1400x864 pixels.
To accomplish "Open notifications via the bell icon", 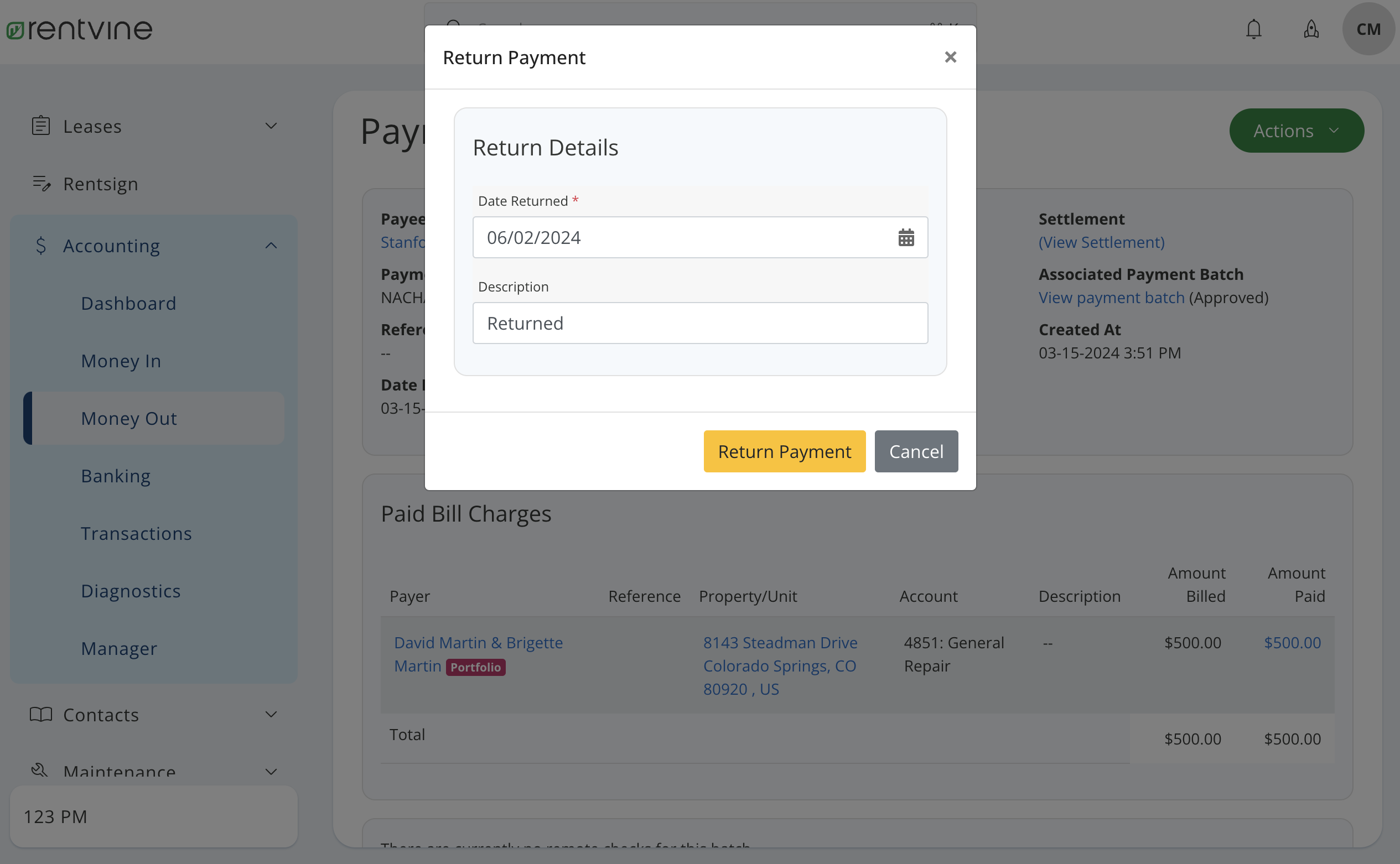I will point(1253,29).
